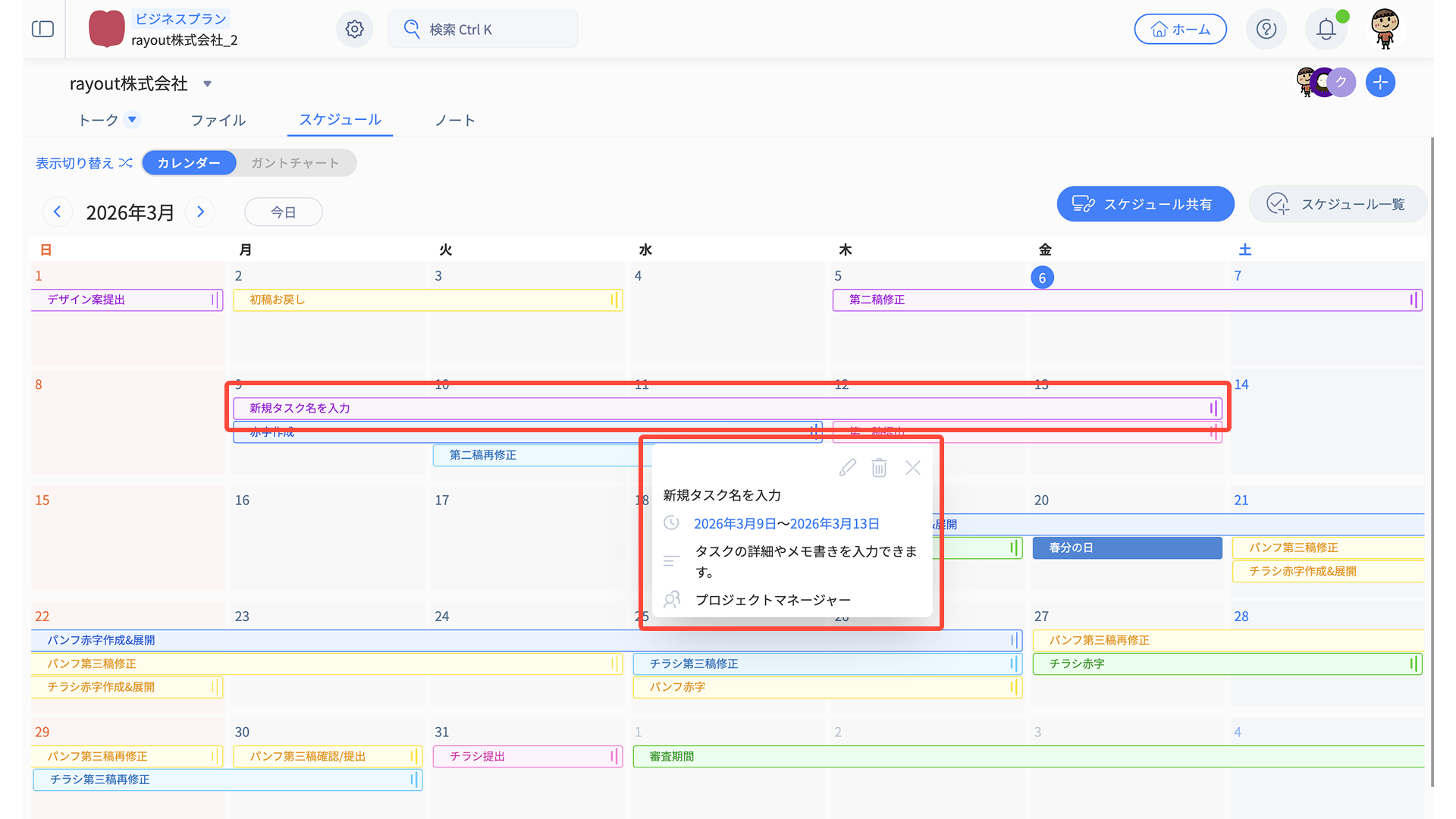The height and width of the screenshot is (819, 1456).
Task: Click the pencil edit icon in task popup
Action: [x=847, y=467]
